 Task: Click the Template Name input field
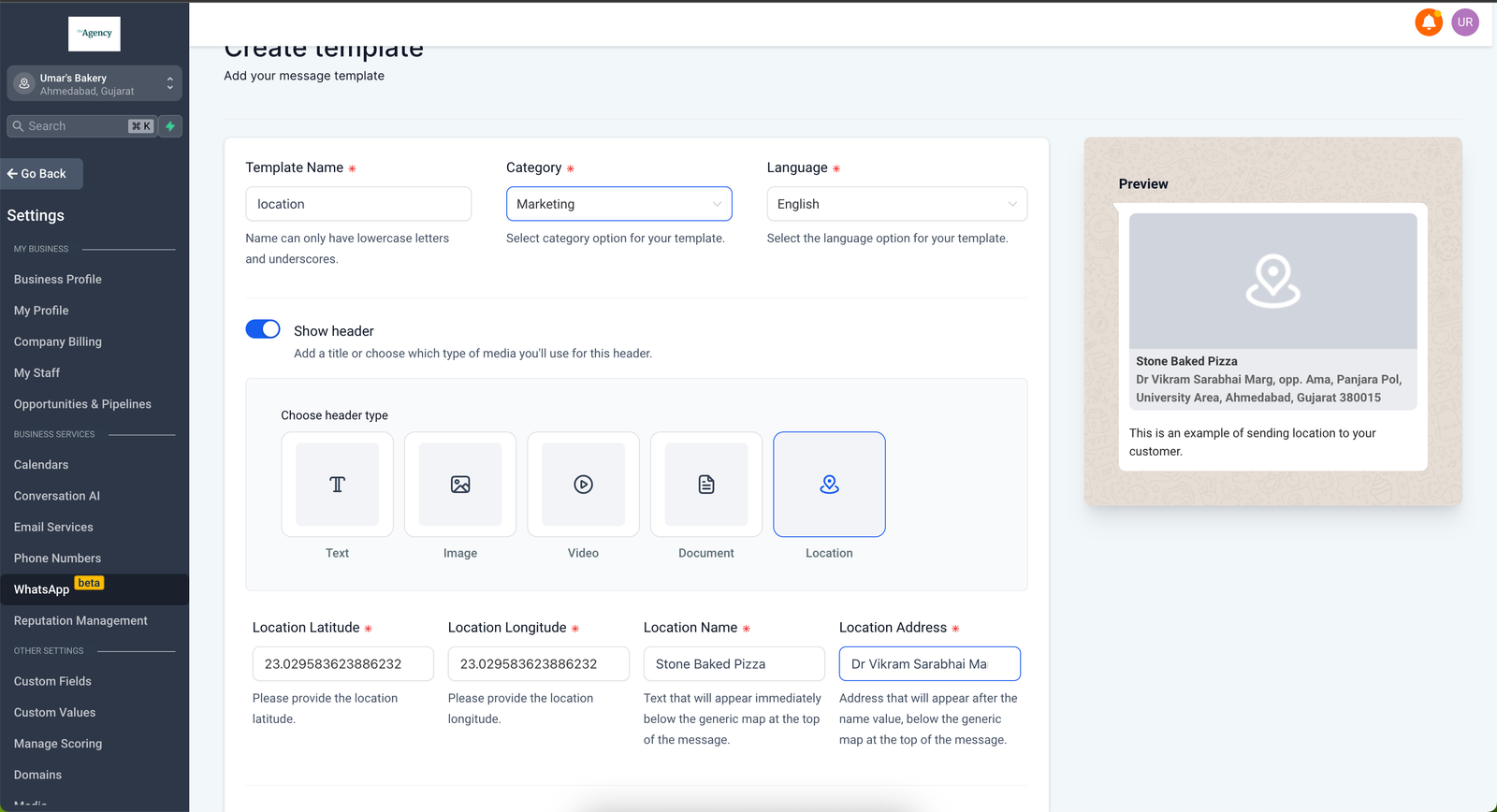click(358, 204)
